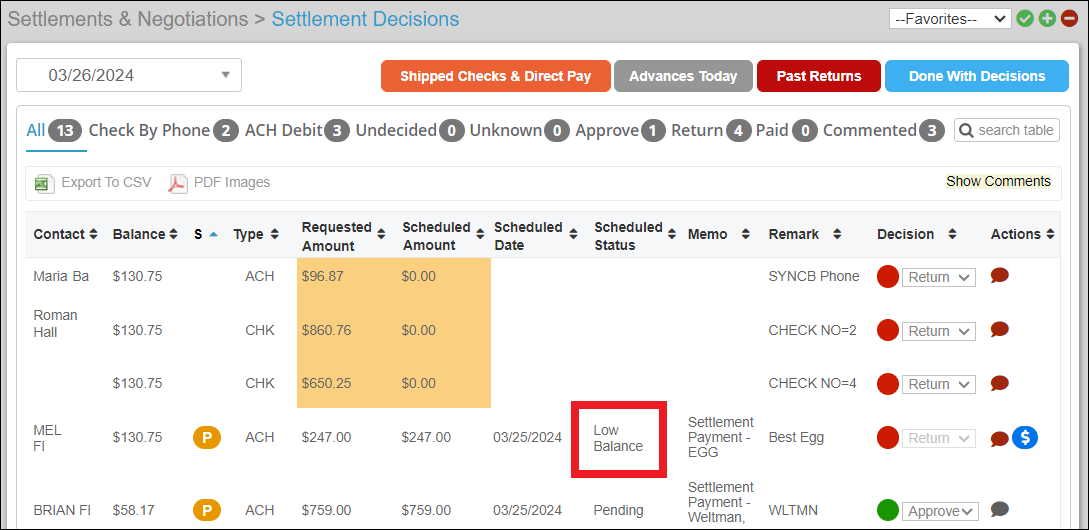Sort by Actions column arrows
This screenshot has width=1089, height=530.
[1050, 235]
